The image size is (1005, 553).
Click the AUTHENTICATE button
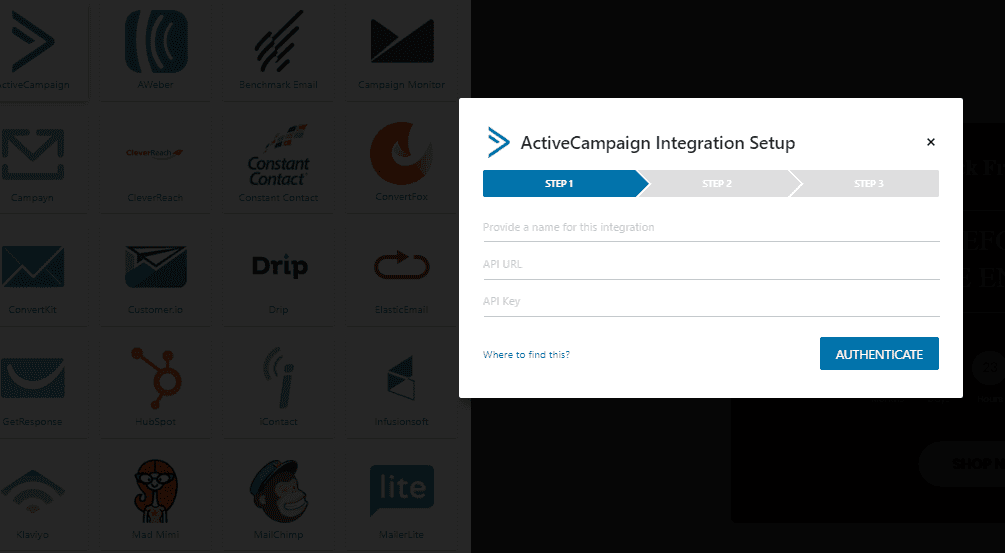879,354
